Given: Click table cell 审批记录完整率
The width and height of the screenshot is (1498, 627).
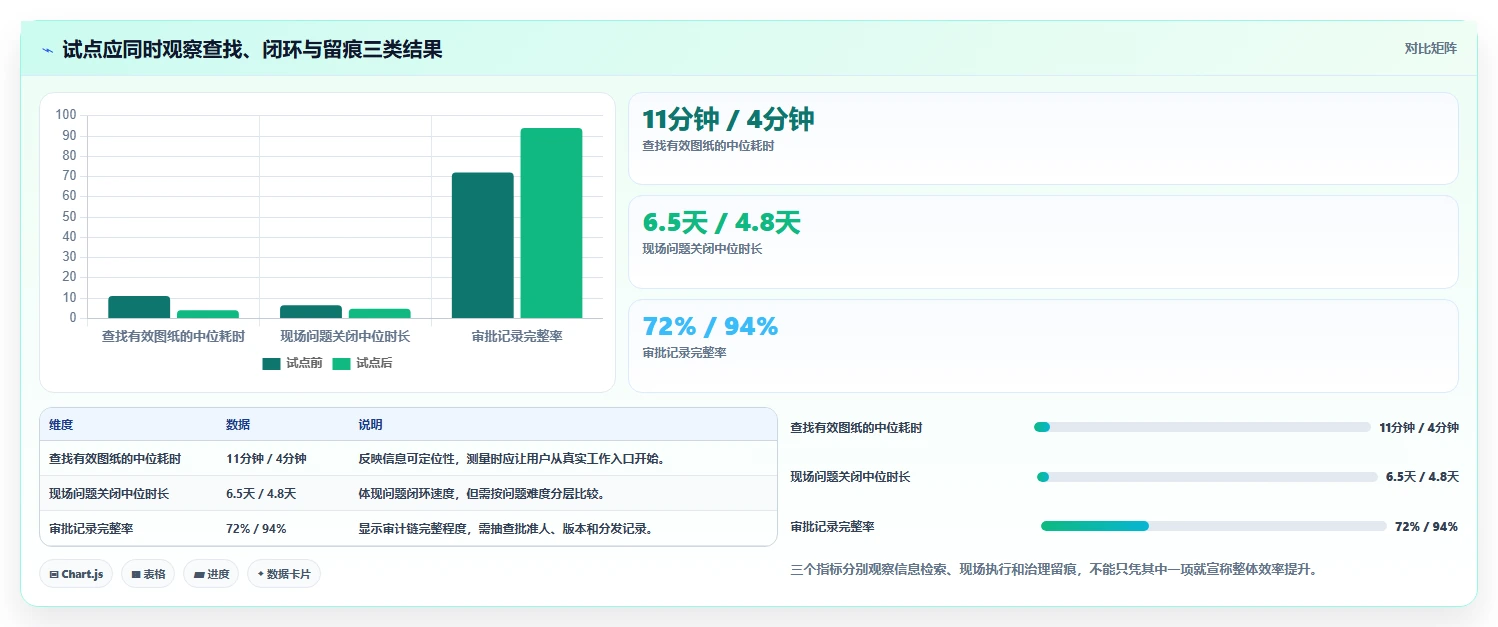Looking at the screenshot, I should 91,529.
